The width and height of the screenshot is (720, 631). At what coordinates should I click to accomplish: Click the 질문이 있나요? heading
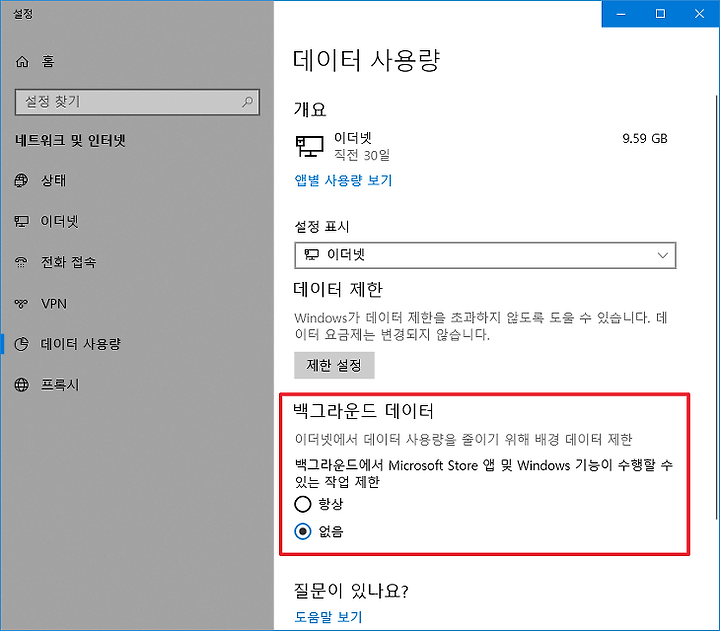[x=351, y=591]
